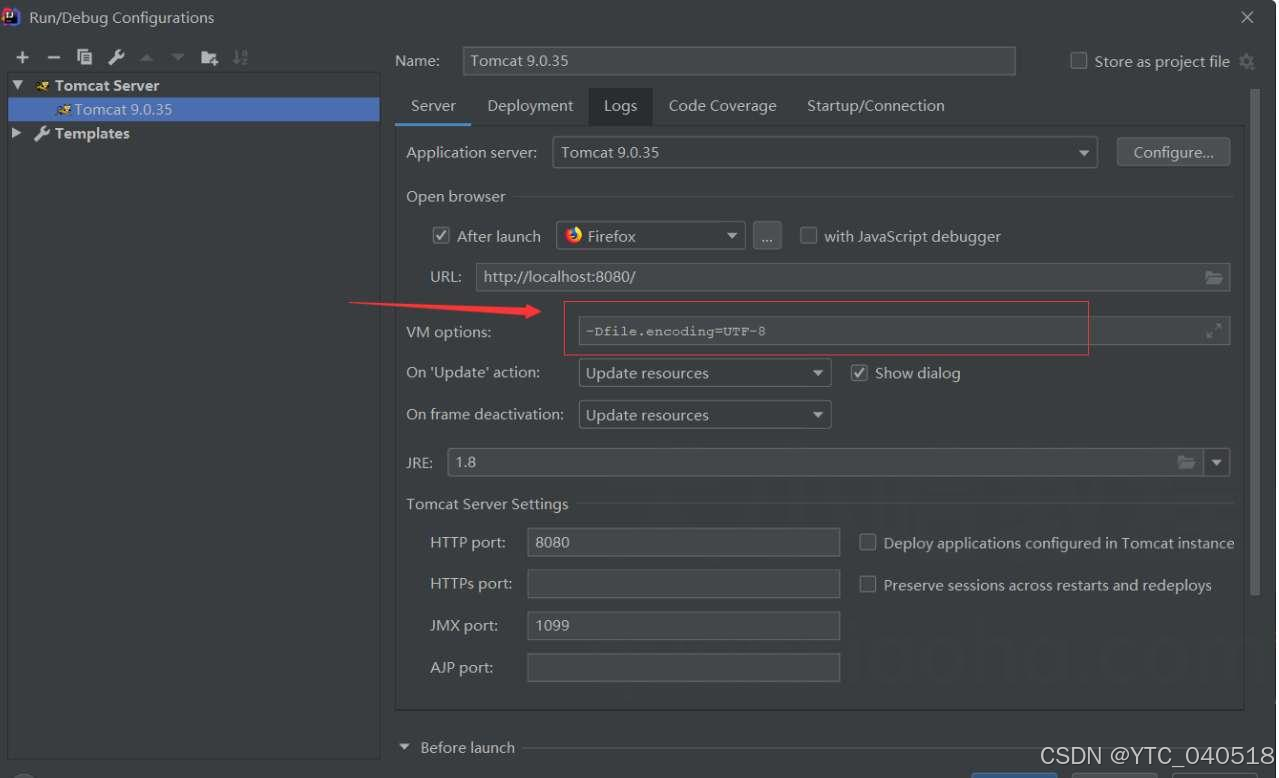Image resolution: width=1279 pixels, height=778 pixels.
Task: Open the On frame deactivation dropdown
Action: (x=705, y=415)
